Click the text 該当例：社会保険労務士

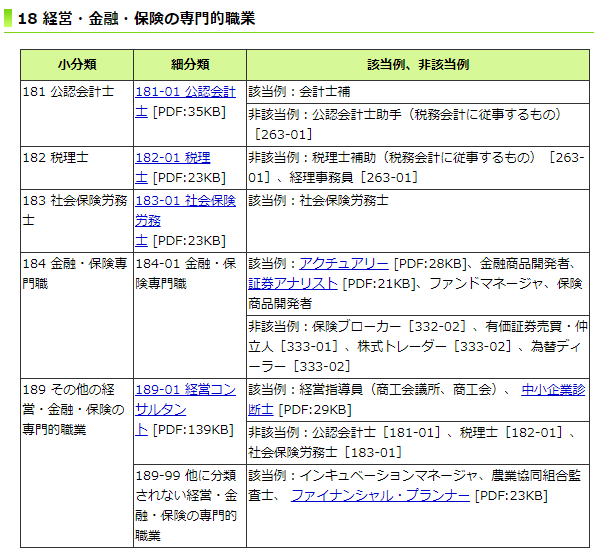click(x=318, y=201)
